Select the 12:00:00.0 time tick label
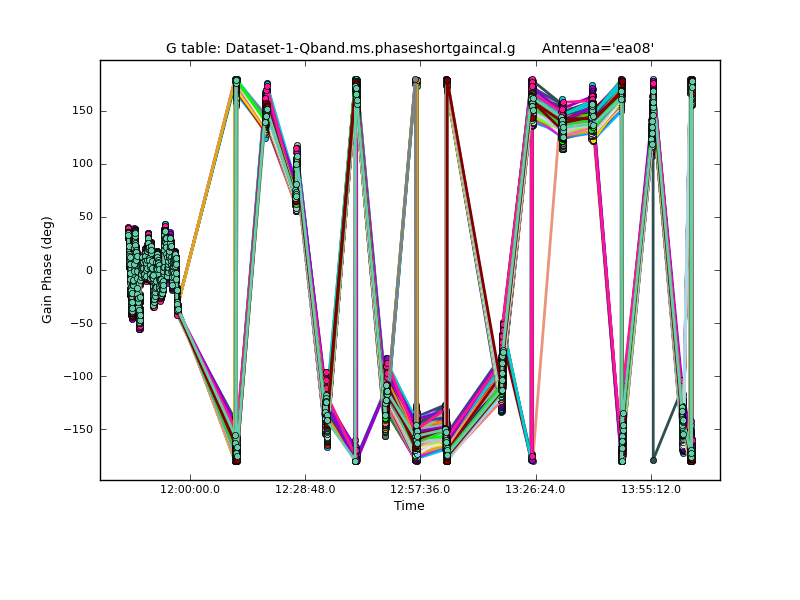The image size is (800, 600). [190, 489]
